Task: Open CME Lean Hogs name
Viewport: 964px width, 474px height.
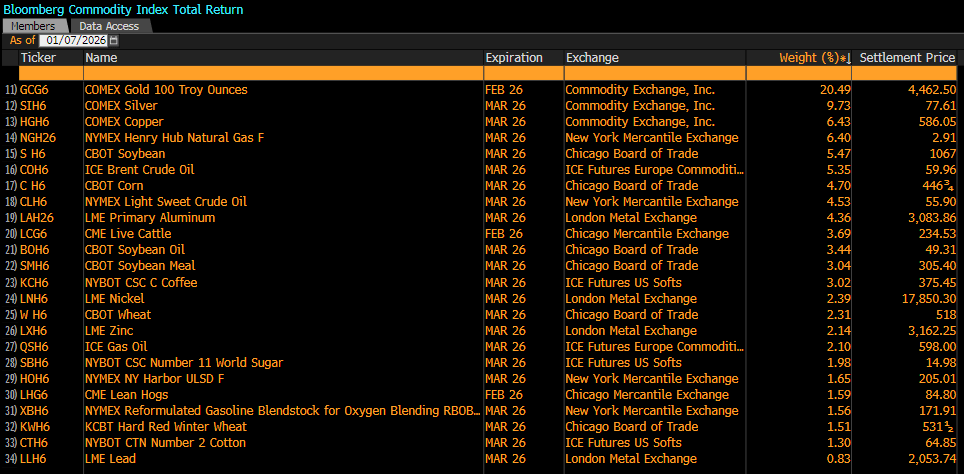Action: click(x=127, y=395)
